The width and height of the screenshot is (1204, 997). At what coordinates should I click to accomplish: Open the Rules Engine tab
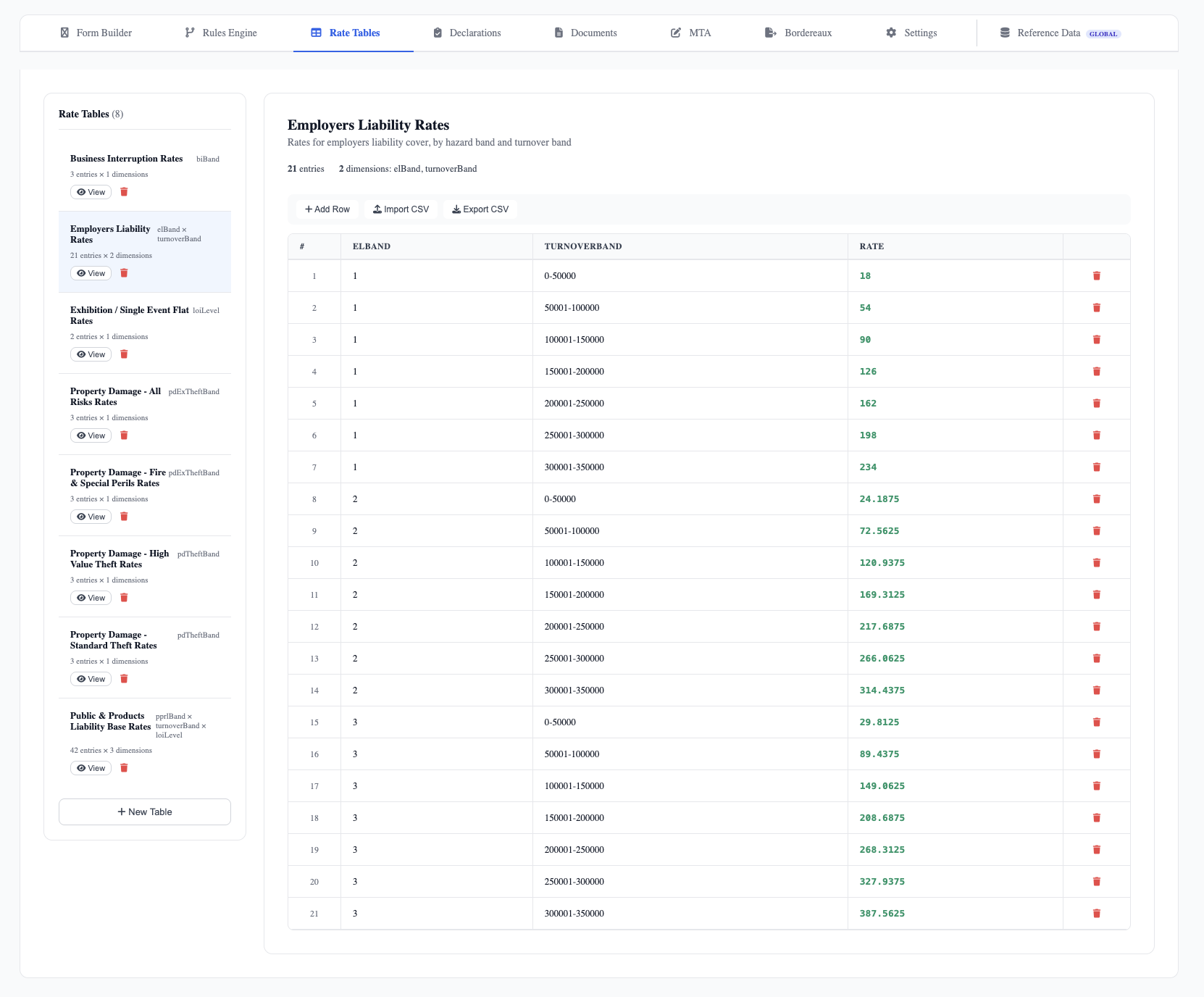pyautogui.click(x=221, y=33)
